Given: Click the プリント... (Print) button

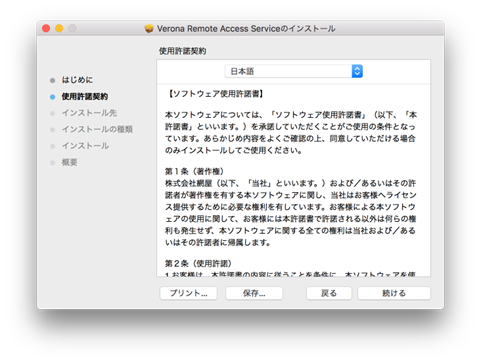Looking at the screenshot, I should pos(189,293).
